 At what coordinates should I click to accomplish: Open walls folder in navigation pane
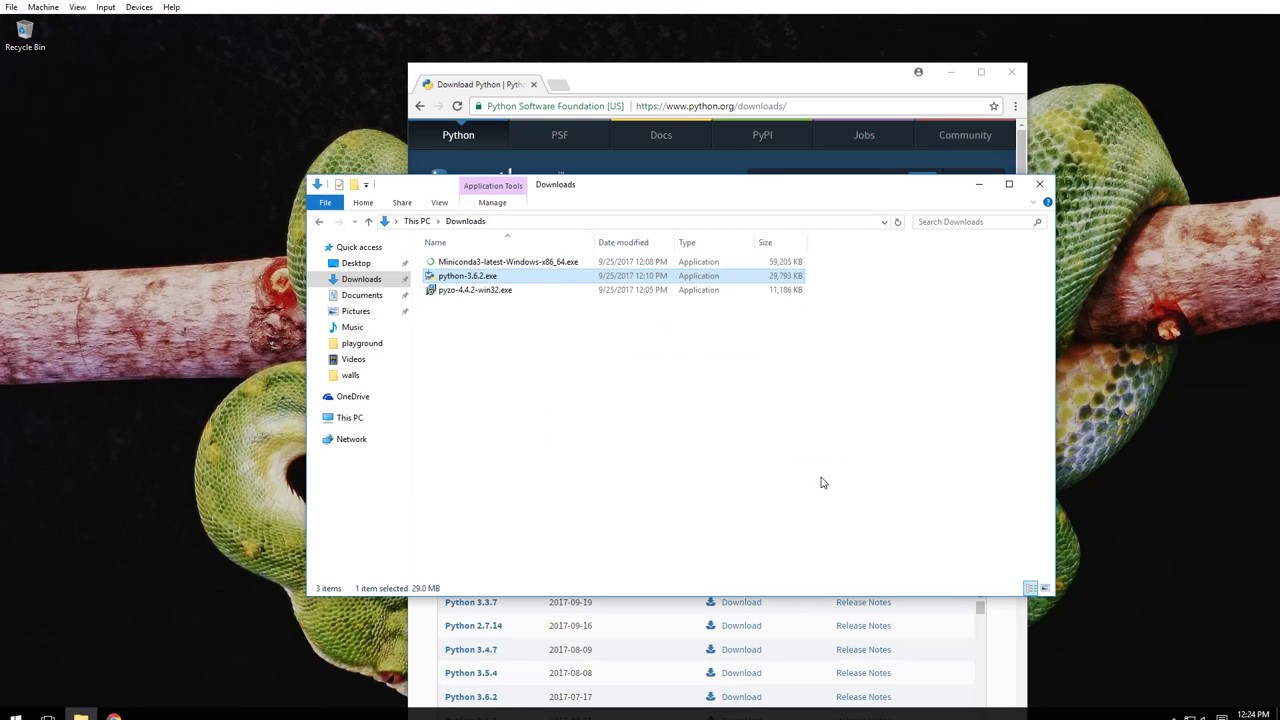350,375
